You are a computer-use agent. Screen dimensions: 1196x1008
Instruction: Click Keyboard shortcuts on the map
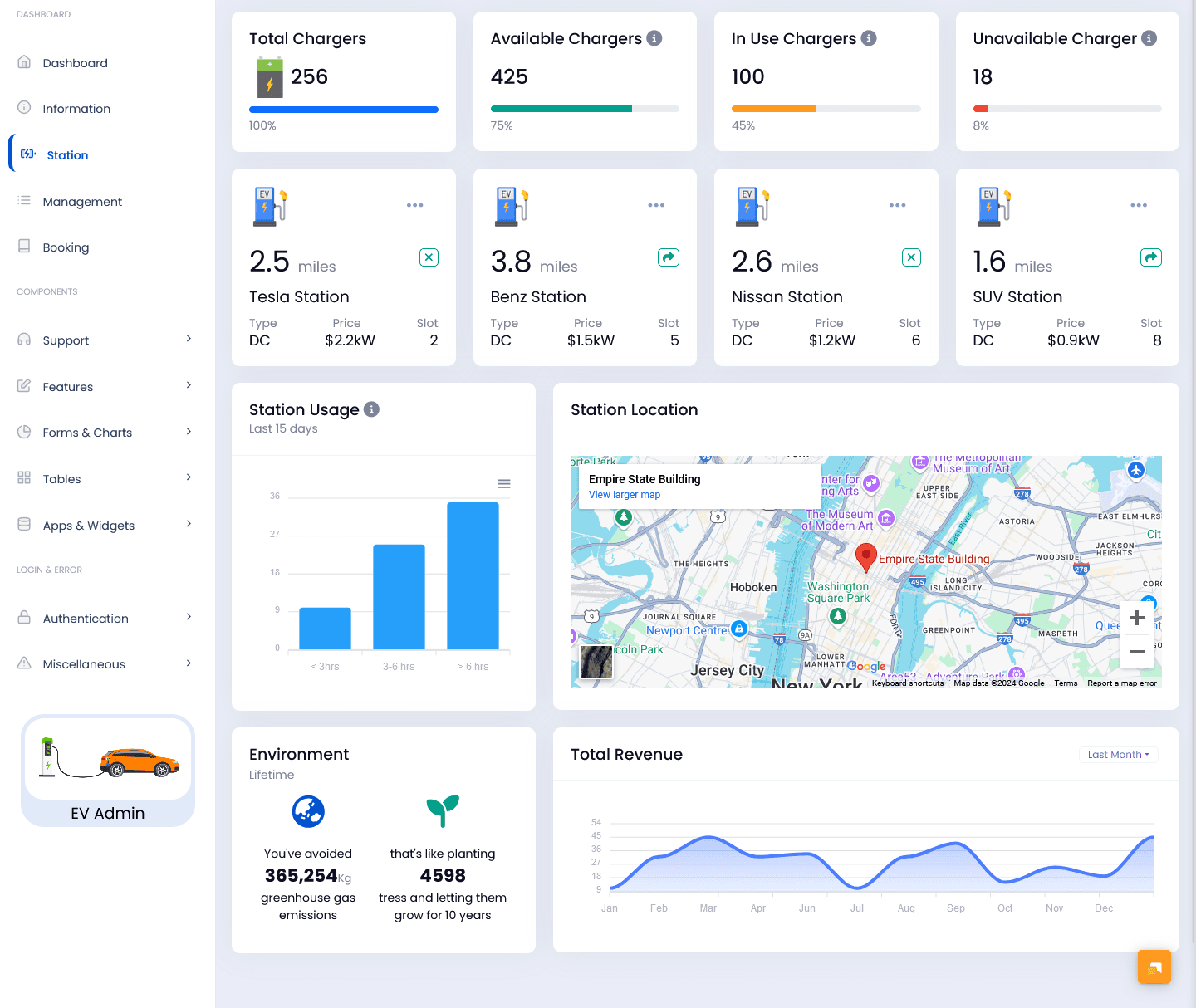coord(908,683)
